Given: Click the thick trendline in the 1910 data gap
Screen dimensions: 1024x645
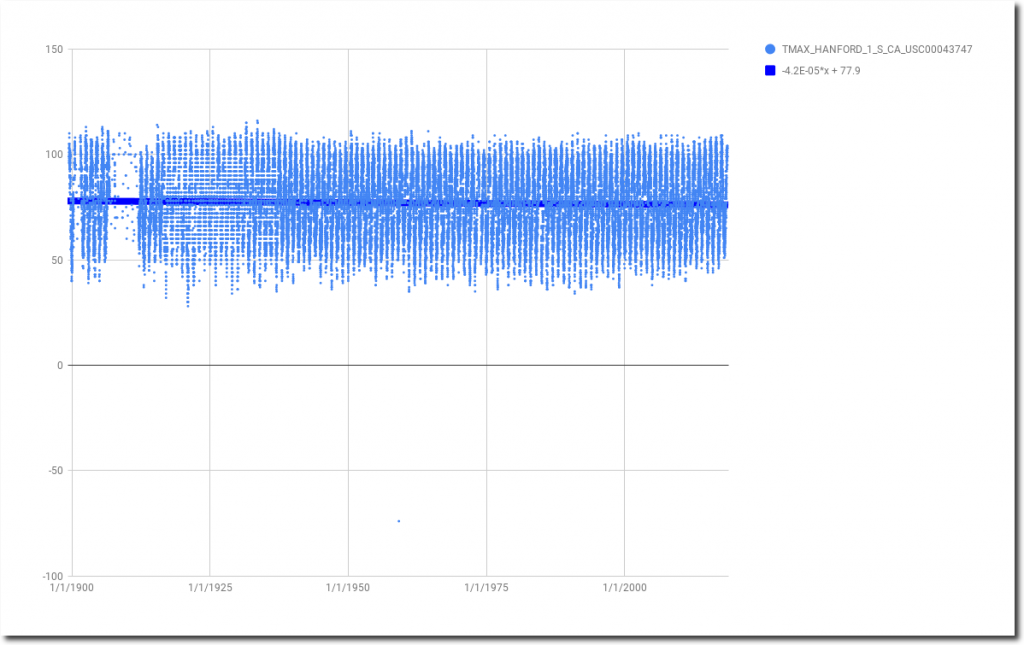Looking at the screenshot, I should 125,201.
